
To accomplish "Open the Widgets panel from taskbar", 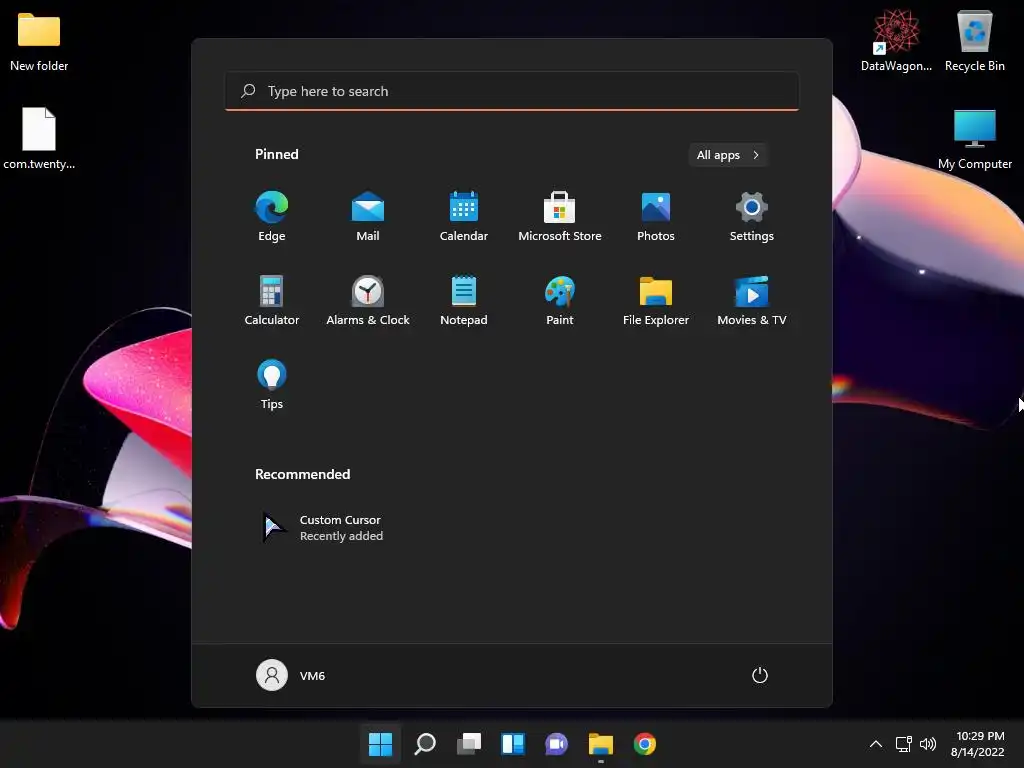I will click(x=513, y=744).
